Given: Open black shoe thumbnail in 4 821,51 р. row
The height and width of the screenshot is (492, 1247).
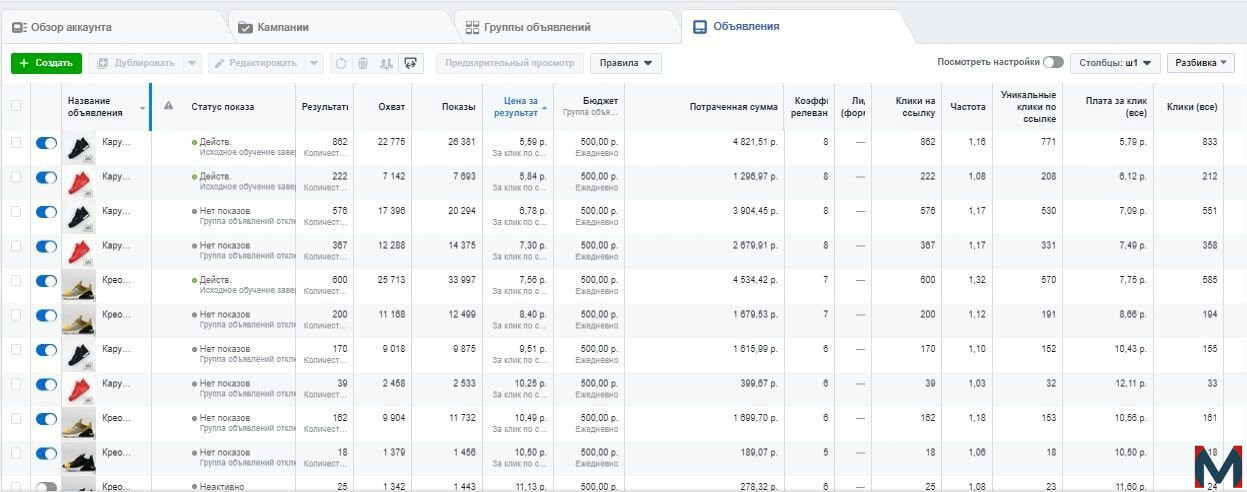Looking at the screenshot, I should pos(79,148).
